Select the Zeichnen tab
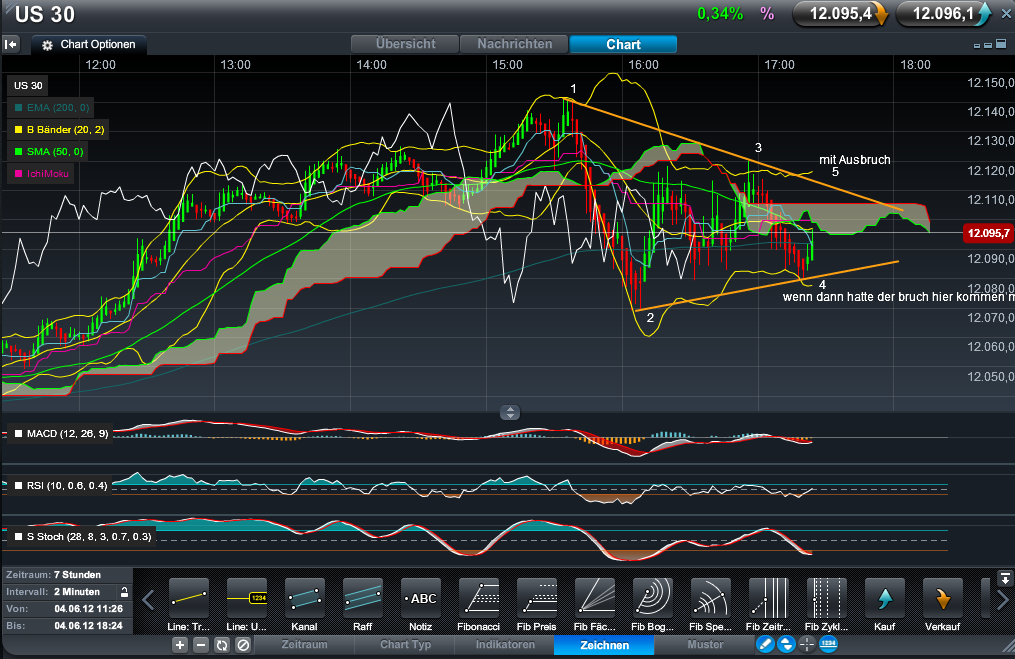 tap(605, 645)
